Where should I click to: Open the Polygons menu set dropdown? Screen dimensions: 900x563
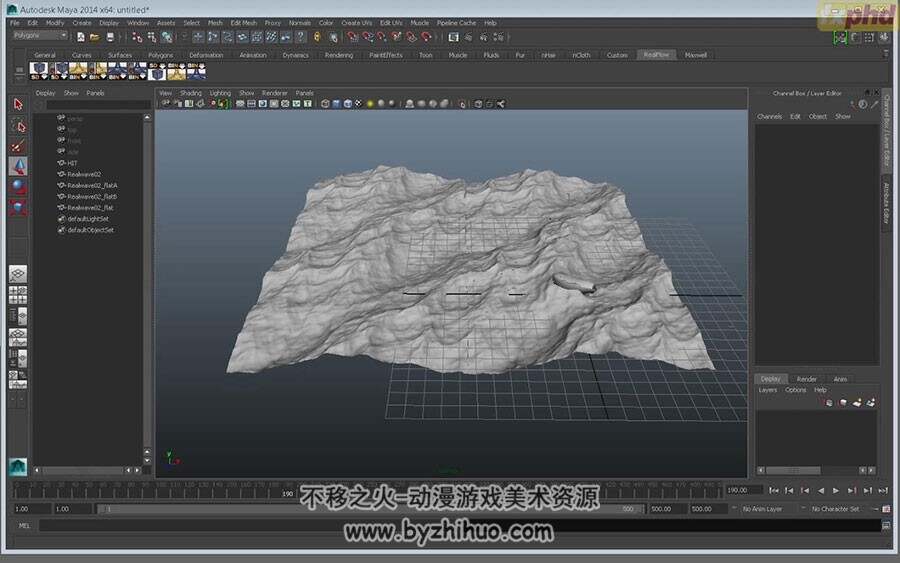tap(40, 36)
